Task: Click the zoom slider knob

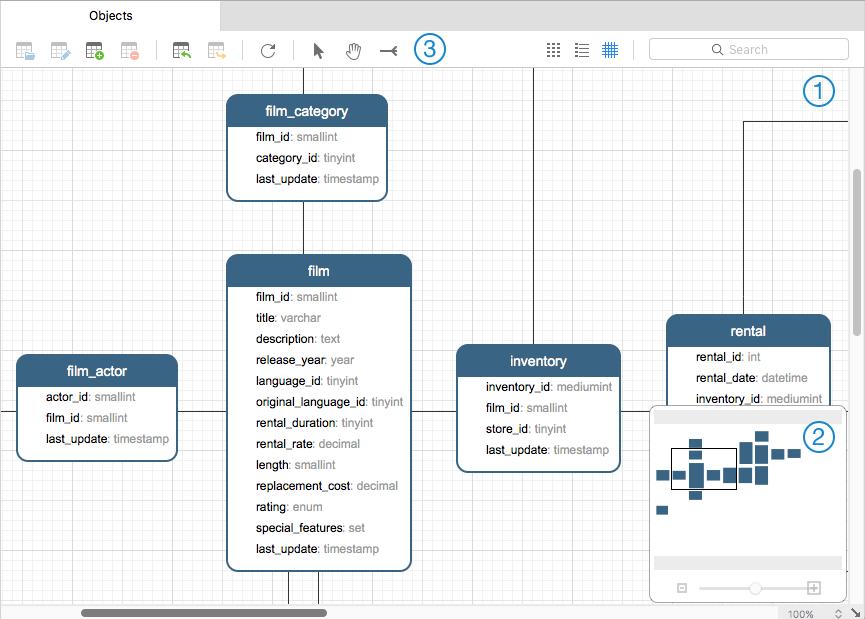Action: [x=755, y=588]
